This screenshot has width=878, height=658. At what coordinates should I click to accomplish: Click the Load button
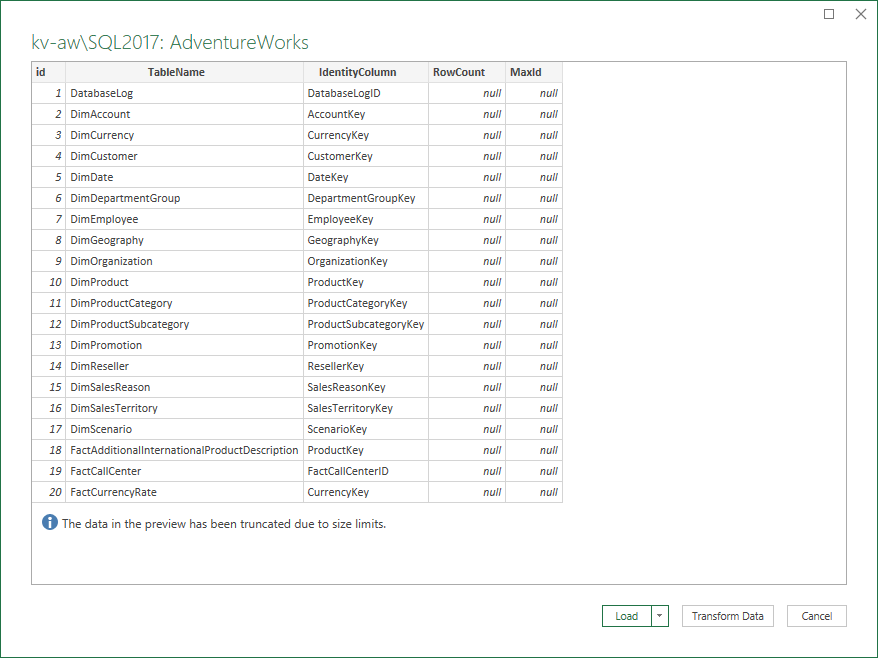coord(627,616)
